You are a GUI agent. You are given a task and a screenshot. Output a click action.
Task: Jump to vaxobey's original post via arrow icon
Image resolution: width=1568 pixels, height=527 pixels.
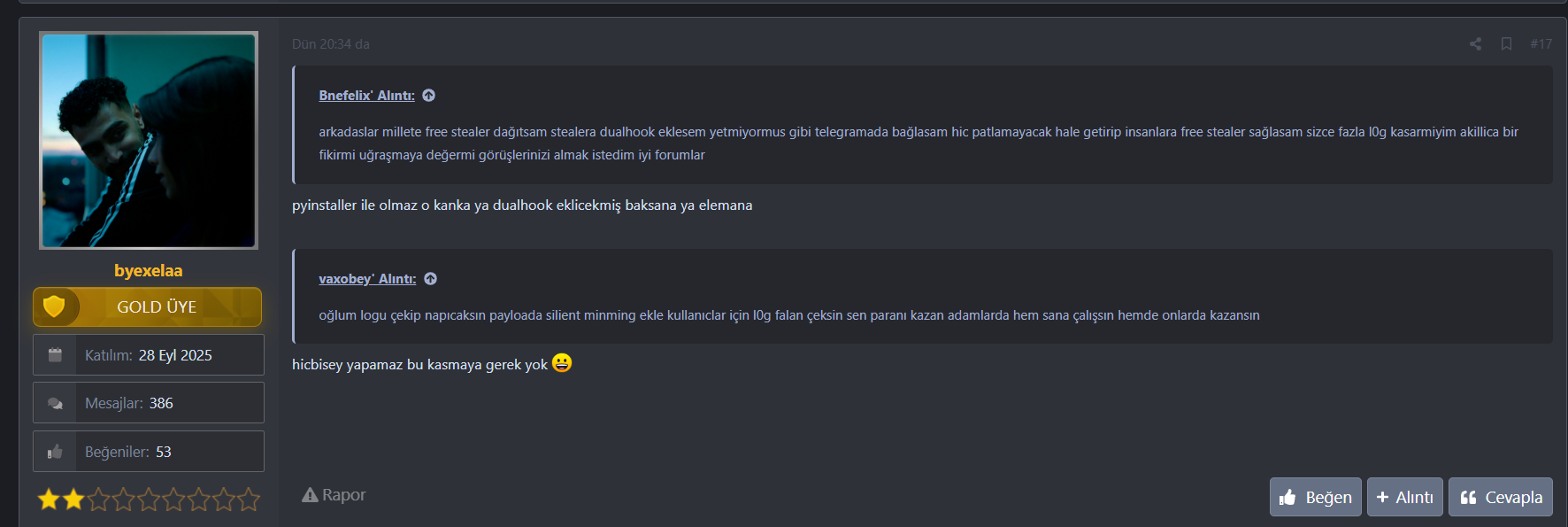431,279
